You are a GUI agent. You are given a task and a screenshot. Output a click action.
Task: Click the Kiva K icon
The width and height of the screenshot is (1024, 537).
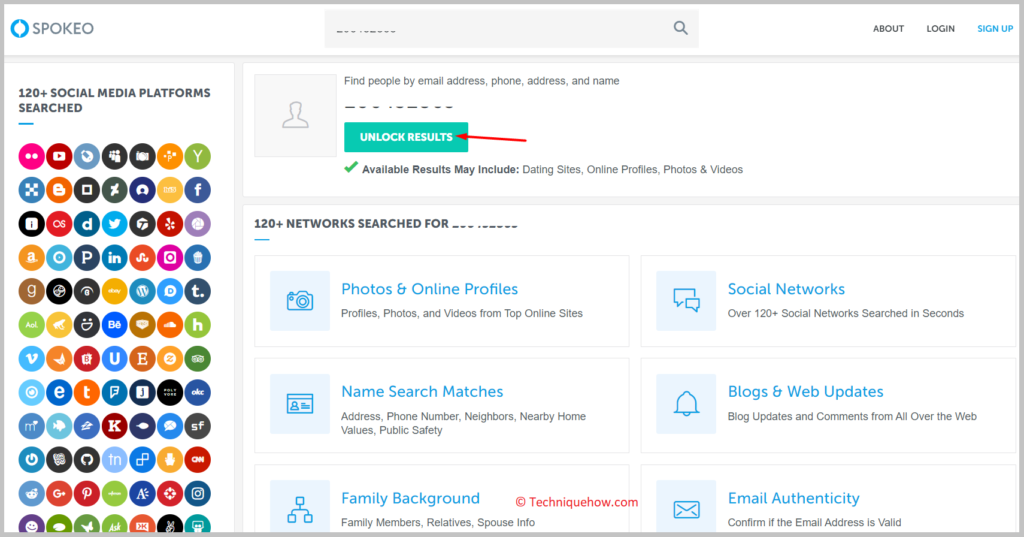pyautogui.click(x=114, y=427)
